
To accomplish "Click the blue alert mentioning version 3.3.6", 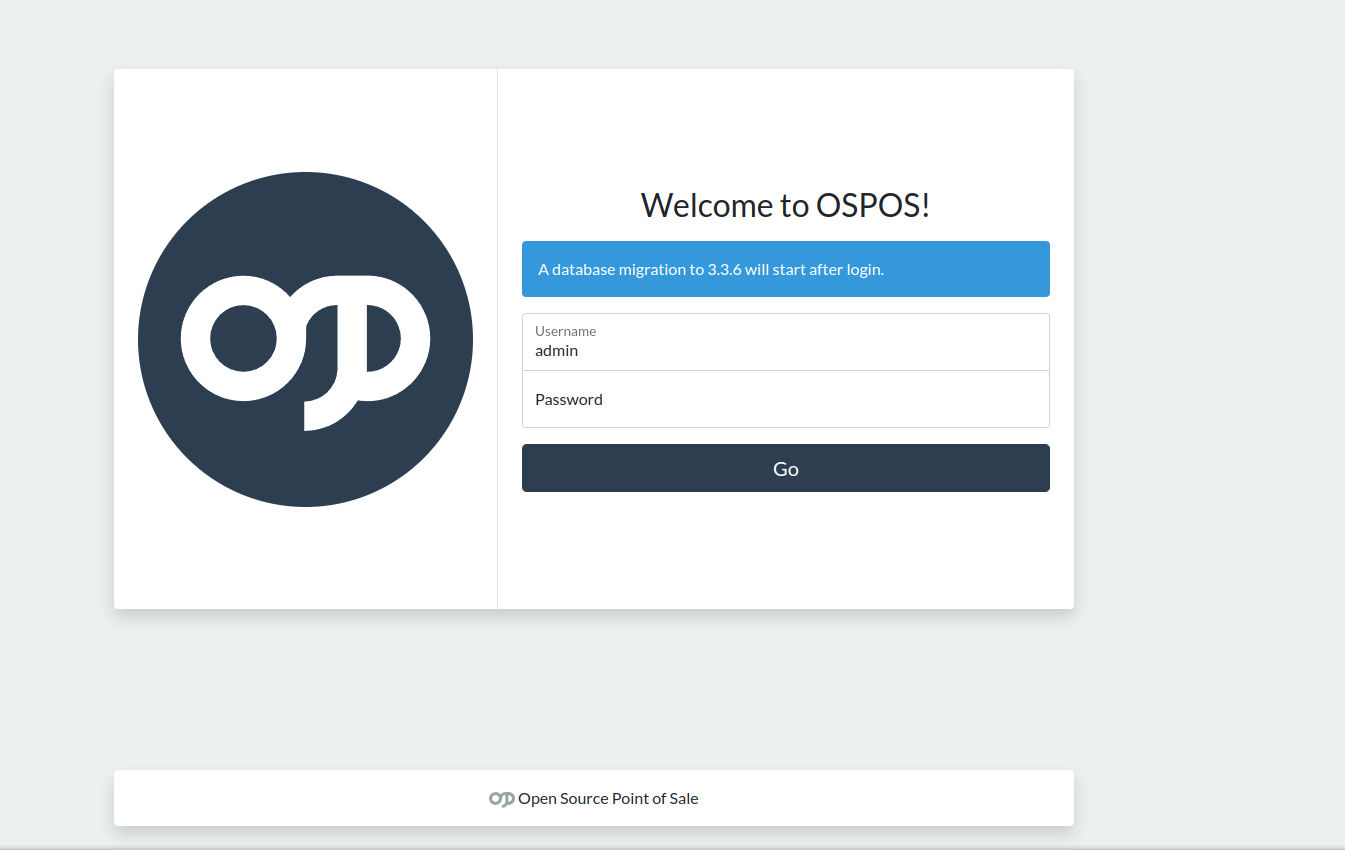I will (785, 269).
